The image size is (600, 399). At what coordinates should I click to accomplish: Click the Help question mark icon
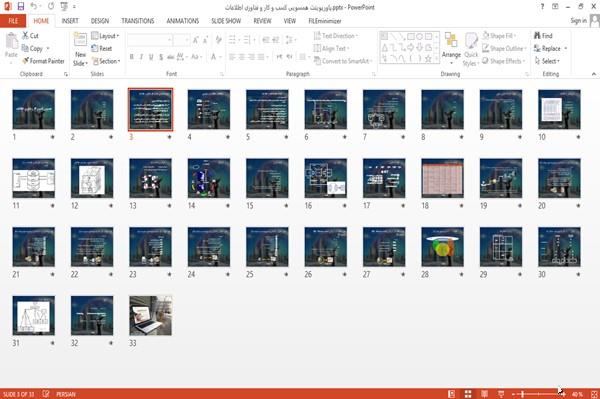[x=542, y=7]
